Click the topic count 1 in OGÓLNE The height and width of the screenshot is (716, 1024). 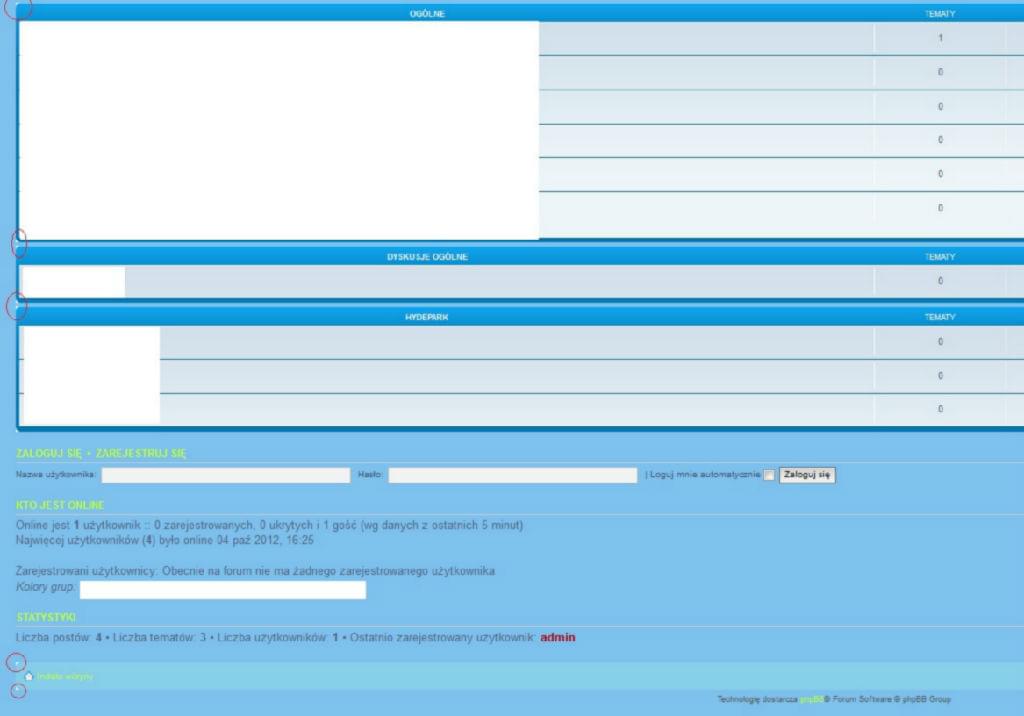click(x=940, y=38)
